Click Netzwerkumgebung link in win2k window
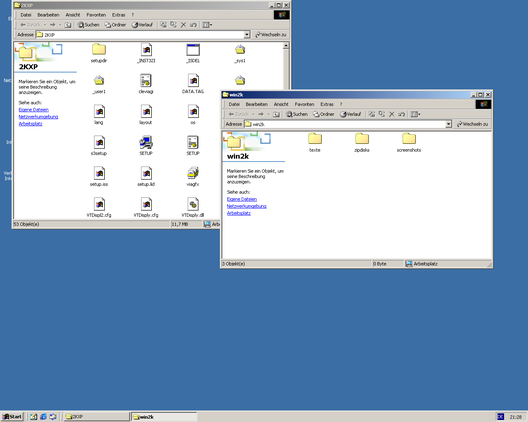This screenshot has height=422, width=528. (x=246, y=206)
